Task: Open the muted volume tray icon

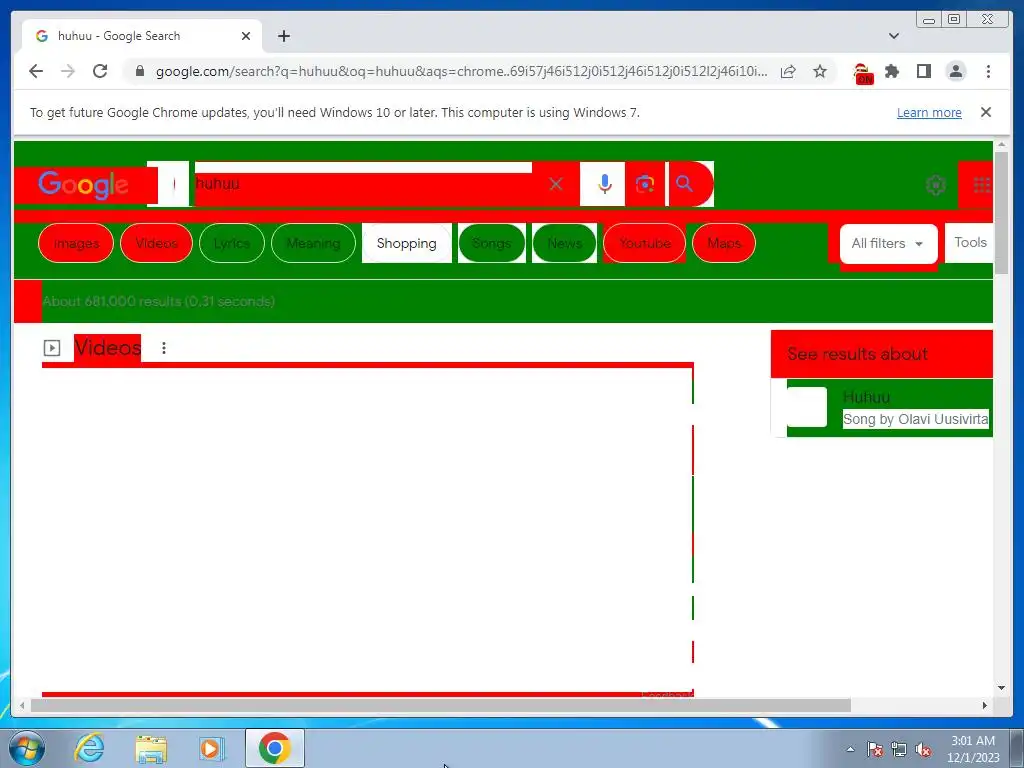Action: (x=923, y=749)
